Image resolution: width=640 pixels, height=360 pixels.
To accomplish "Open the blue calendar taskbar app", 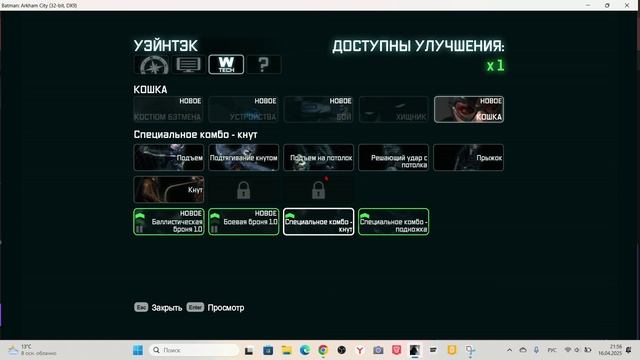I will click(268, 350).
